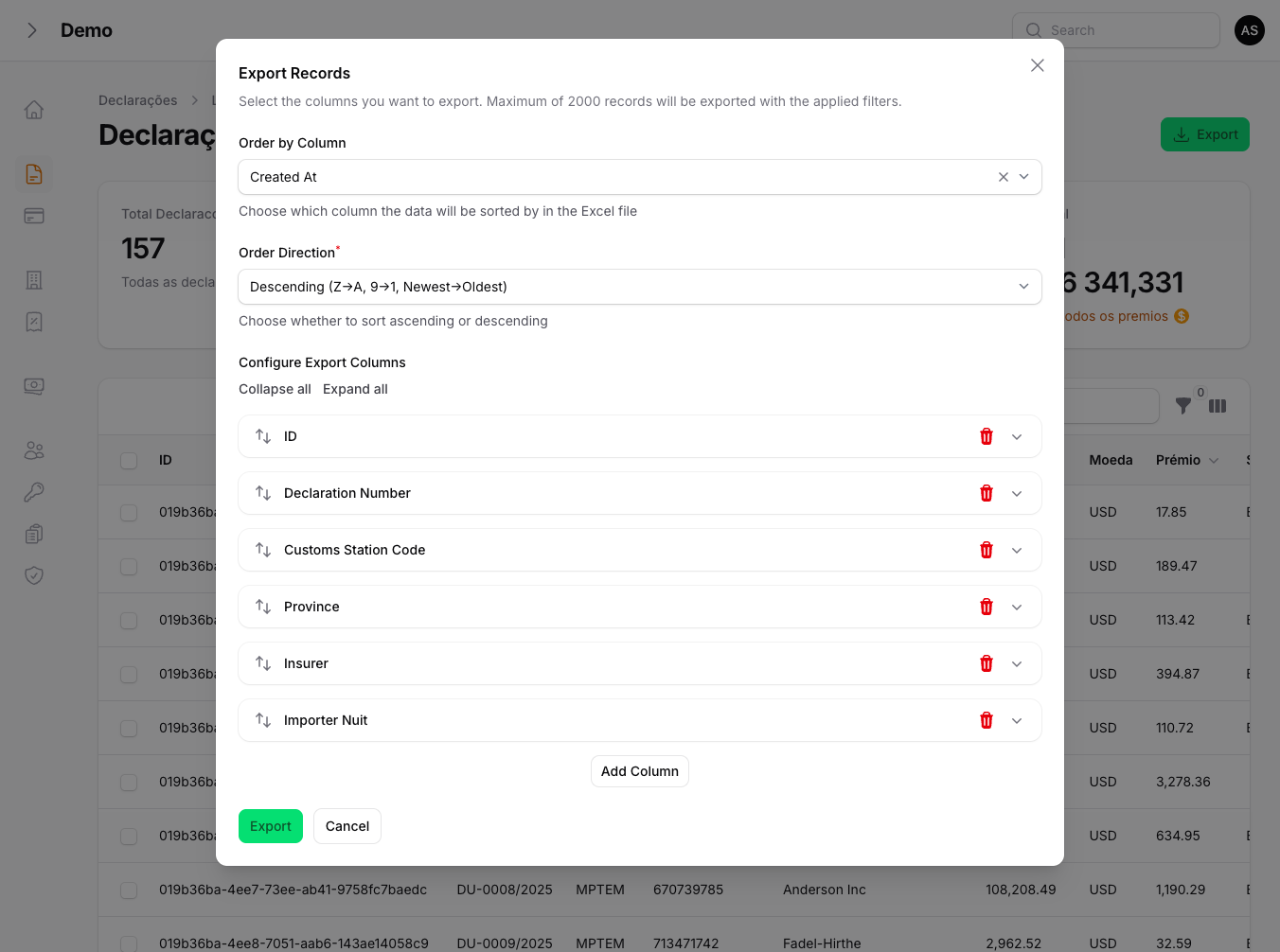Click the Declarações breadcrumb link

point(138,99)
